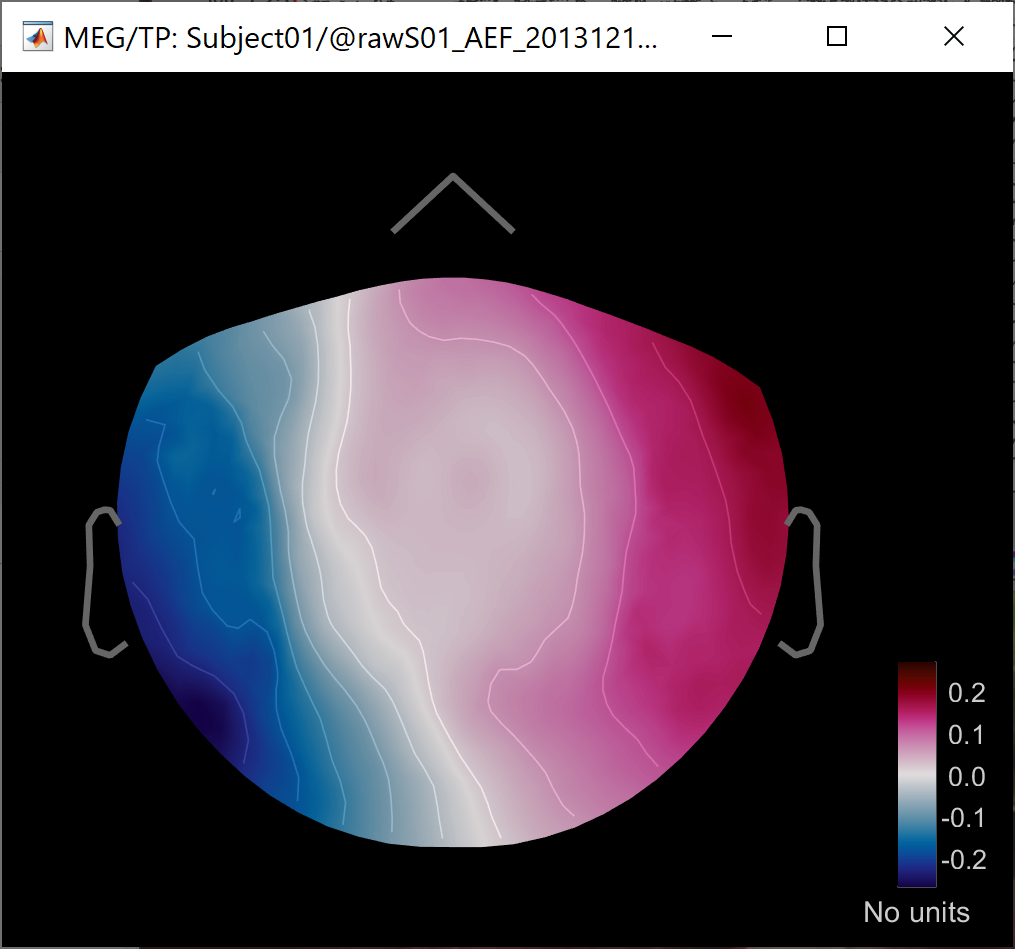The image size is (1015, 949).
Task: Click the "No units" colorbar label
Action: click(916, 912)
